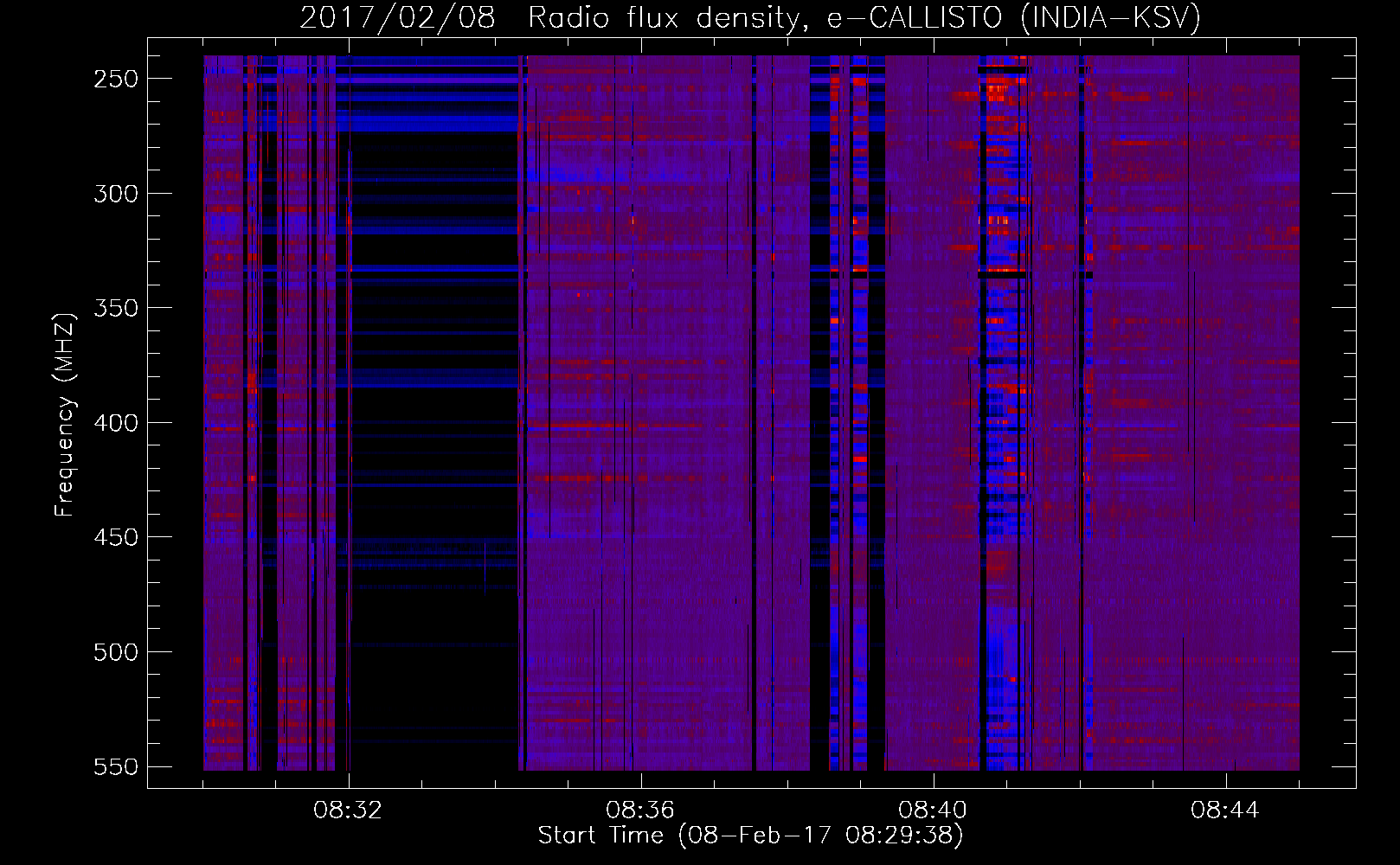Click the plot title "2017/02/08 Radio flux density, e-CALLISTO (INDIA-KSV)"
Screen dimensions: 1400x865
pos(750,17)
